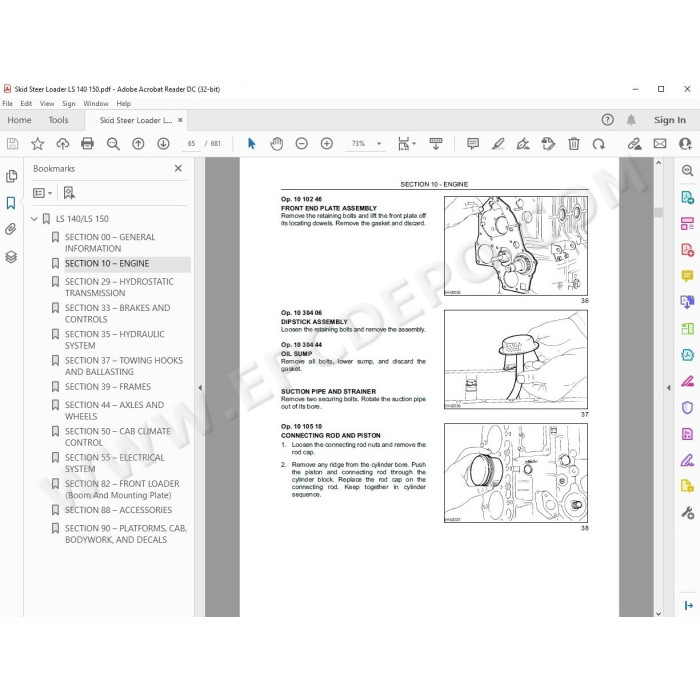
Task: Zoom out with minus icon
Action: coord(302,143)
